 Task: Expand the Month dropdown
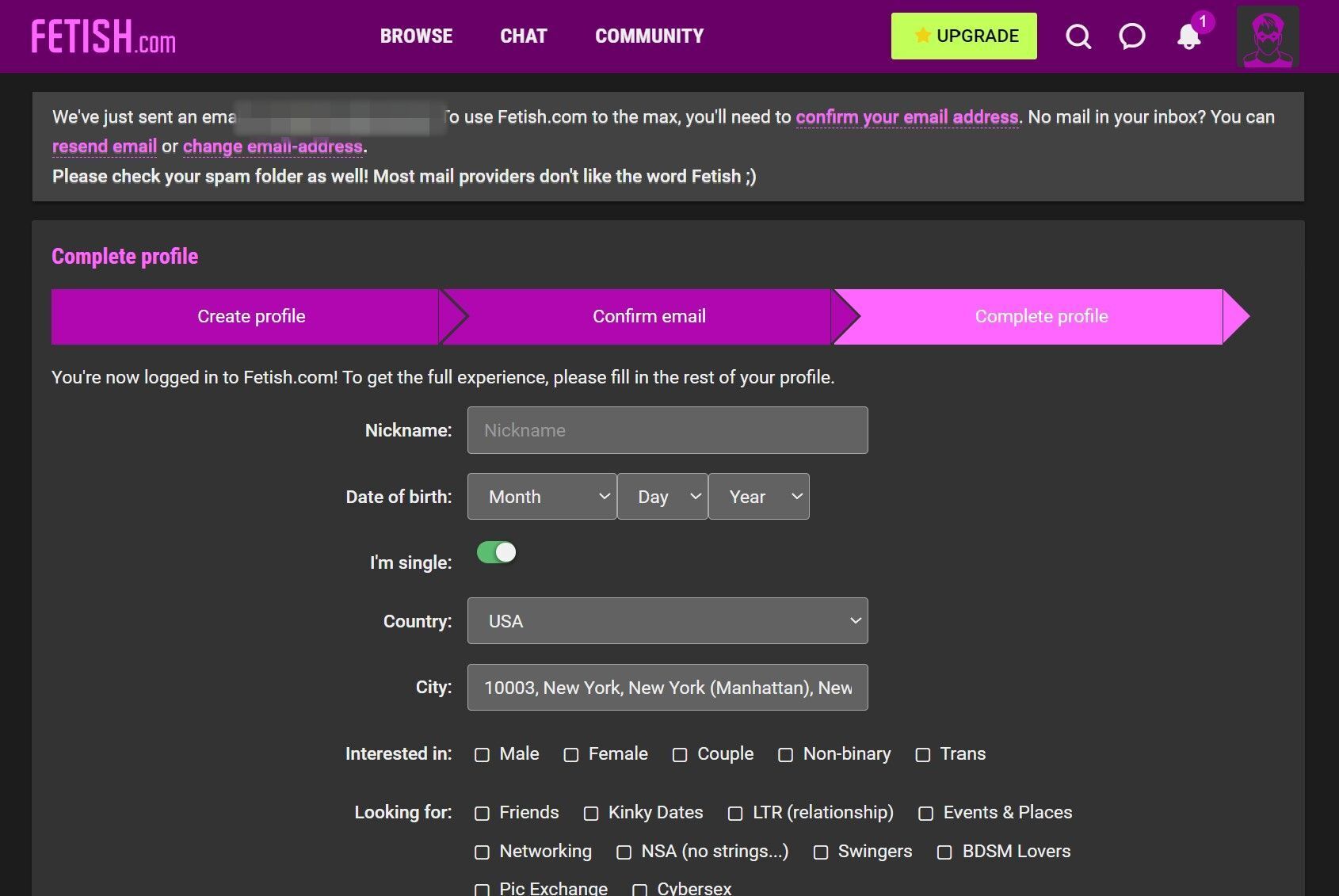542,497
